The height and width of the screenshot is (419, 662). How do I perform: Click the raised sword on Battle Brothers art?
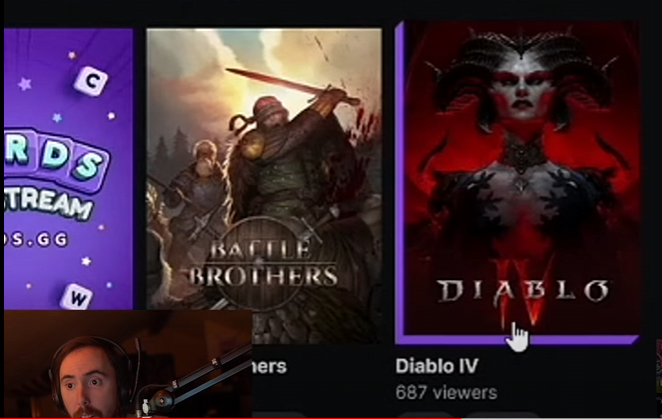pos(293,86)
